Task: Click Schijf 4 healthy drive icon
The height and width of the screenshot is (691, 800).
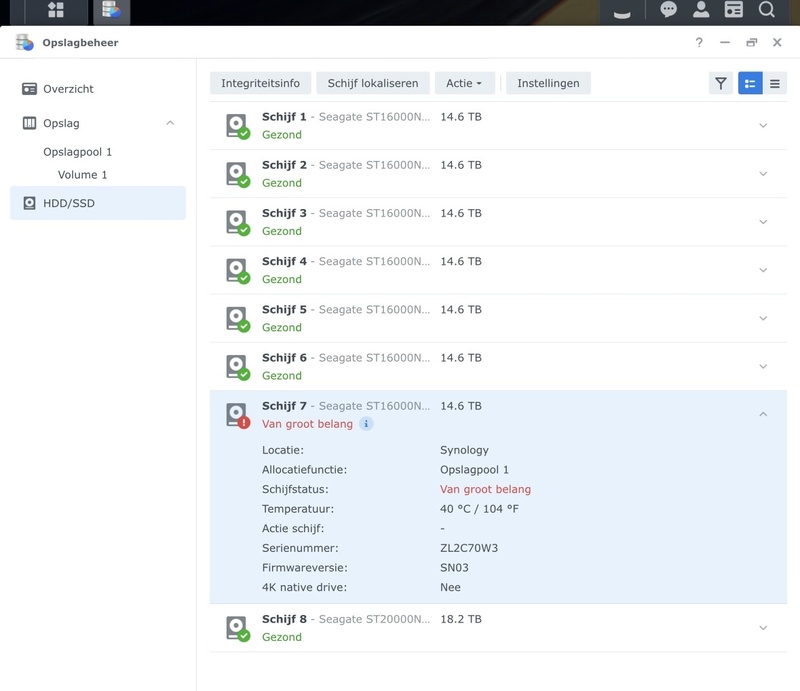Action: pyautogui.click(x=238, y=271)
